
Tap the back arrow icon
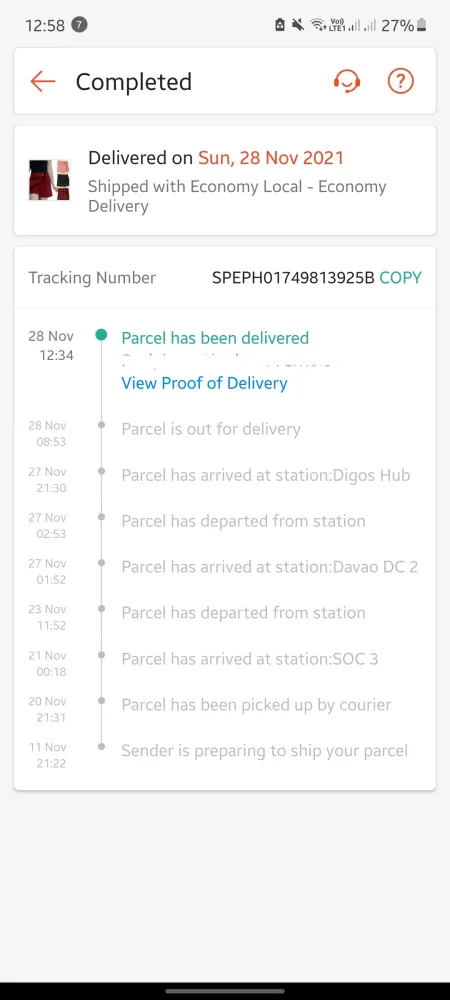coord(43,82)
